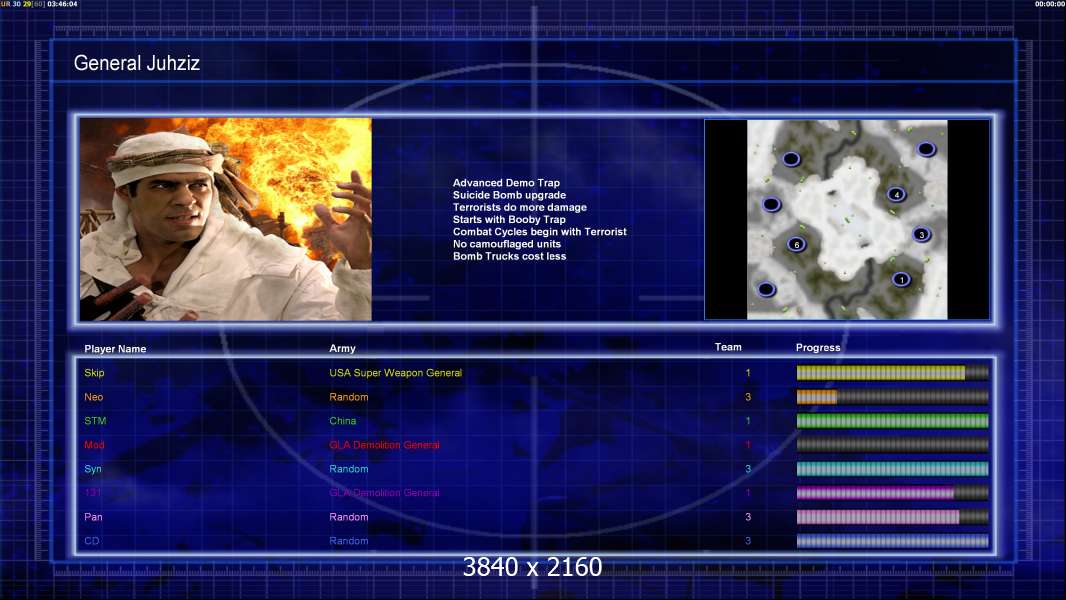
Task: Click 131's 'GLA Demolition General' army text
Action: tap(384, 493)
